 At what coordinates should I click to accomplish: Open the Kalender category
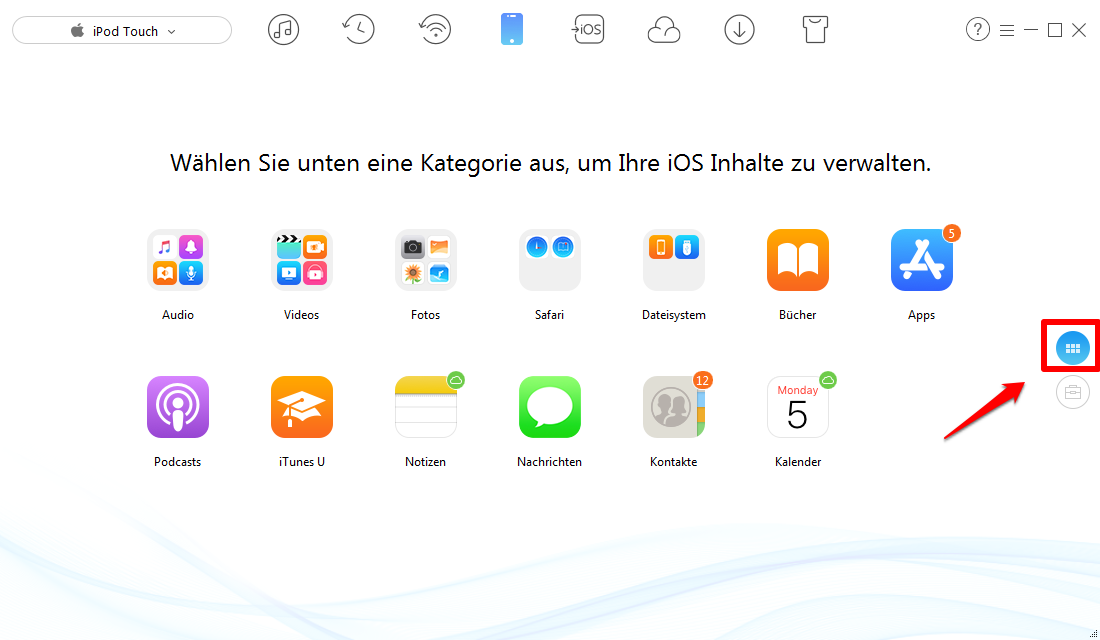[x=798, y=407]
